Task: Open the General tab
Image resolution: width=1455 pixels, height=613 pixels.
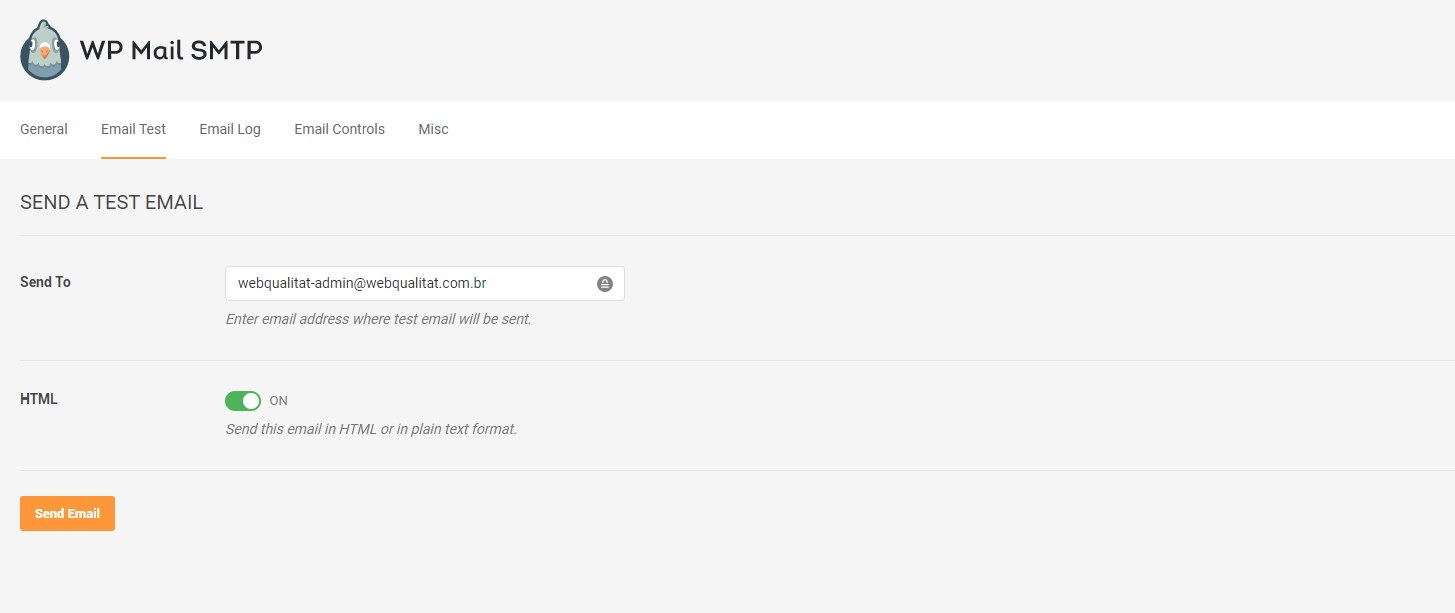Action: (x=44, y=129)
